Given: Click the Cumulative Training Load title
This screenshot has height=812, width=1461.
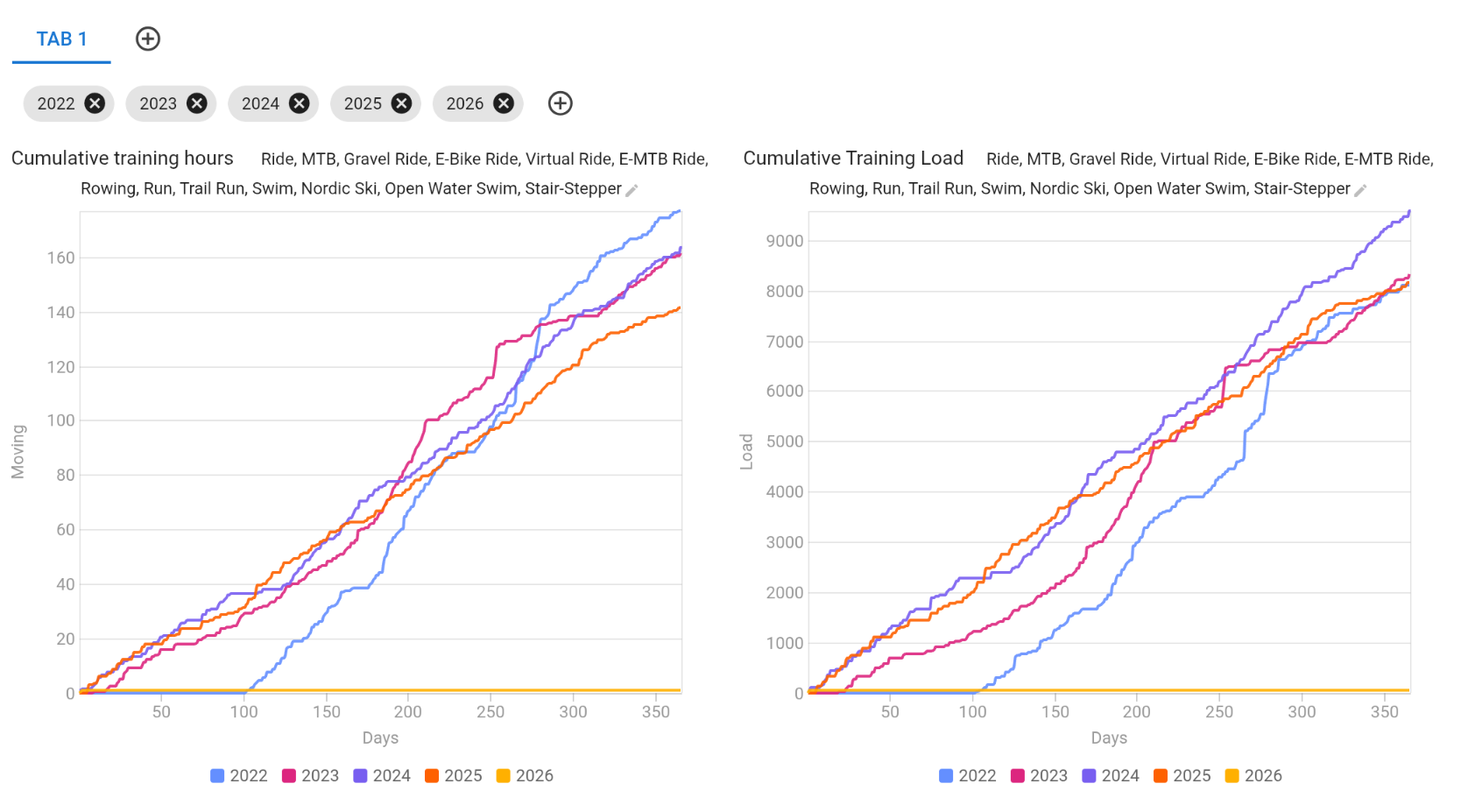Looking at the screenshot, I should (x=853, y=158).
